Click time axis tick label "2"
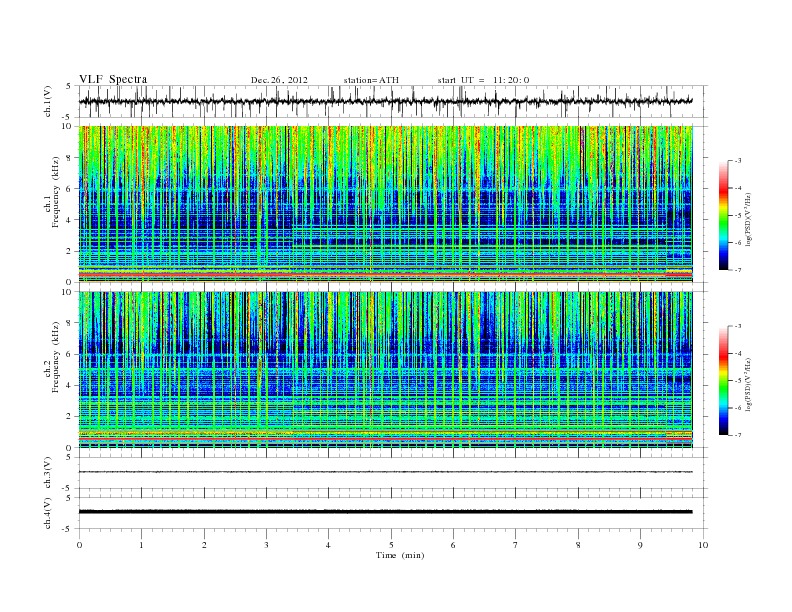The width and height of the screenshot is (792, 612). coord(204,545)
